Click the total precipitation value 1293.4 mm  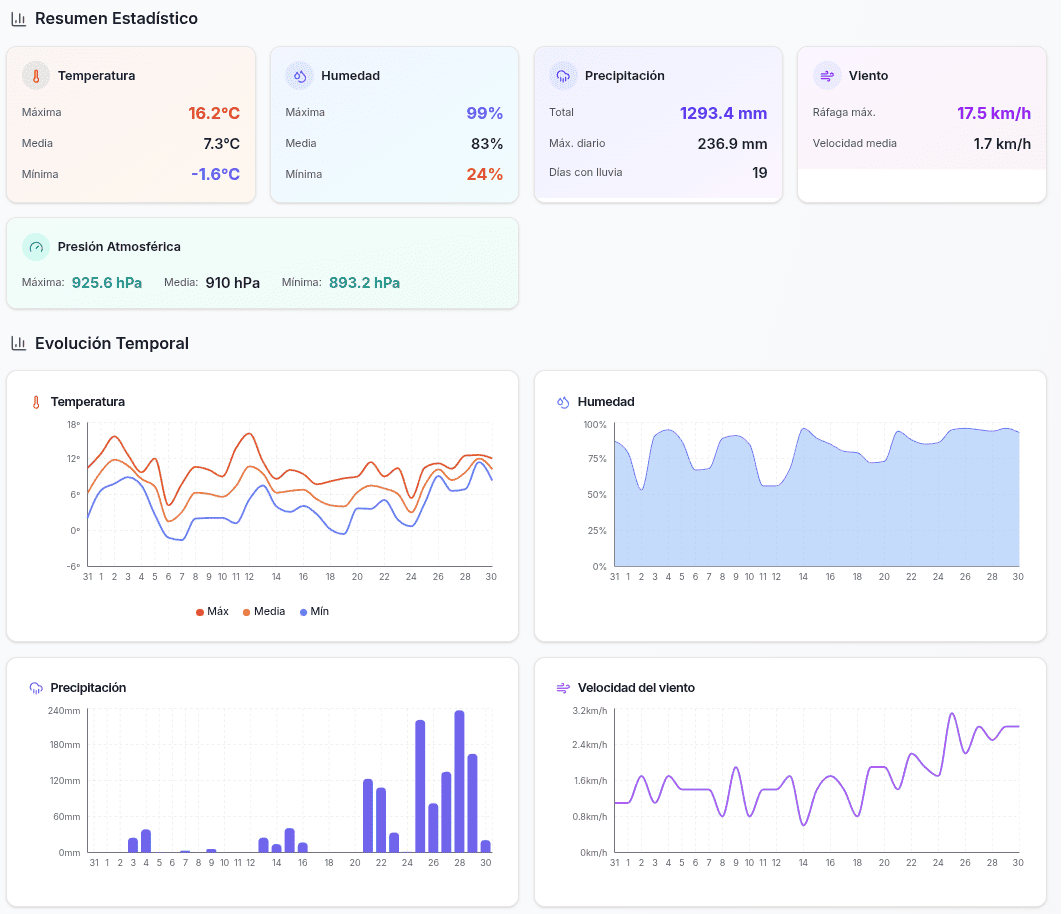pos(723,113)
